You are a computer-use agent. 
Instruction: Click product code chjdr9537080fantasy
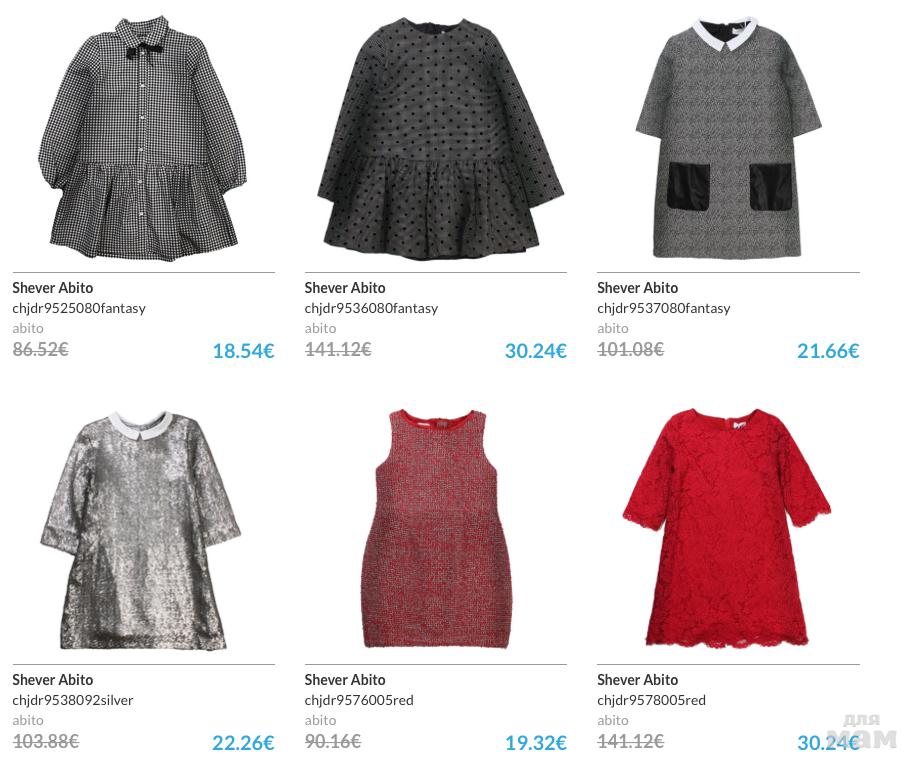coord(663,308)
